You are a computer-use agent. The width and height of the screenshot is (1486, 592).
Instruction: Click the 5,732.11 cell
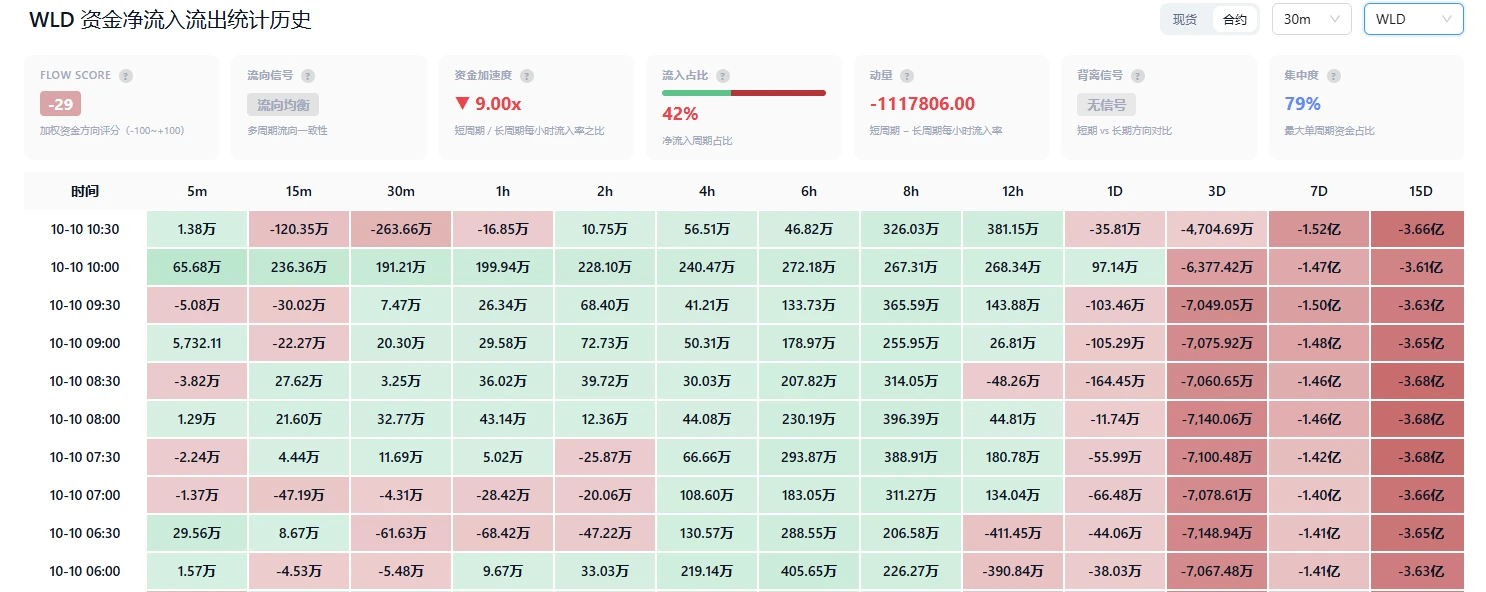[197, 343]
